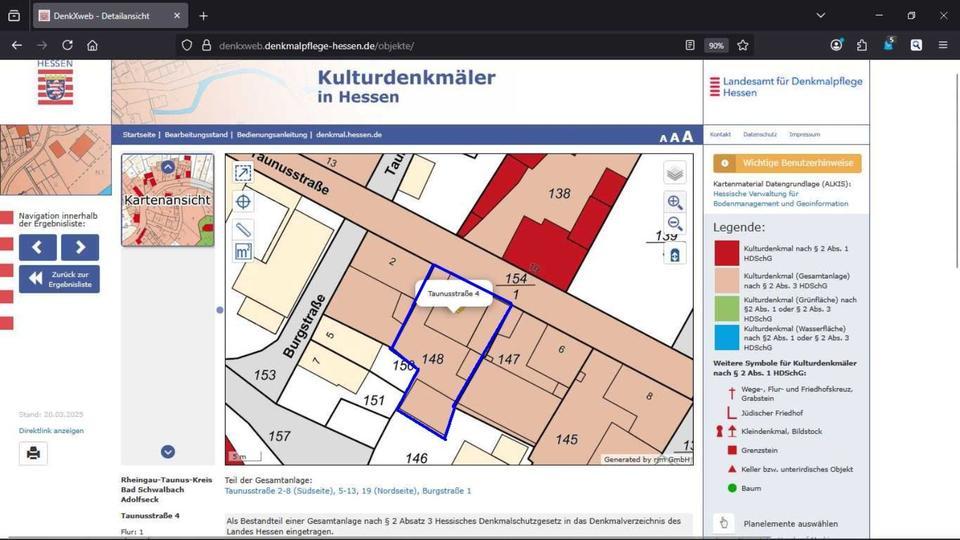Image resolution: width=960 pixels, height=540 pixels.
Task: Open the Bearbeitungsstand menu item
Action: coord(196,134)
